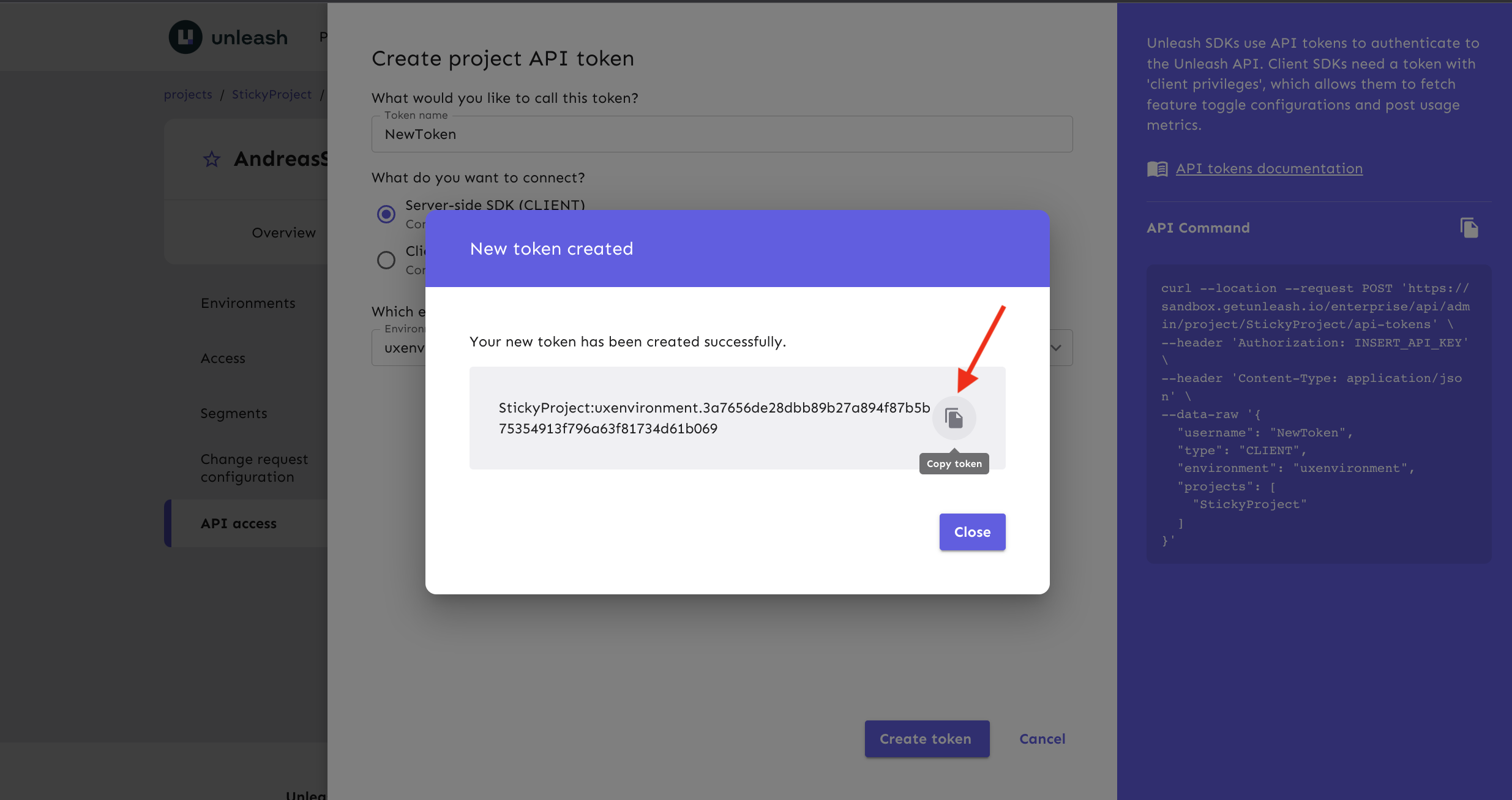Click the Unleash logo icon
Screen dimensions: 1512x800
pos(185,37)
